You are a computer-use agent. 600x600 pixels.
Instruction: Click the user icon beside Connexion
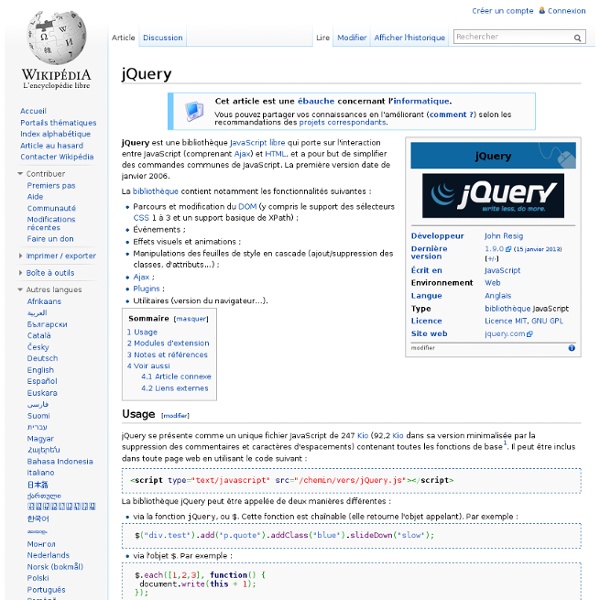coord(542,10)
